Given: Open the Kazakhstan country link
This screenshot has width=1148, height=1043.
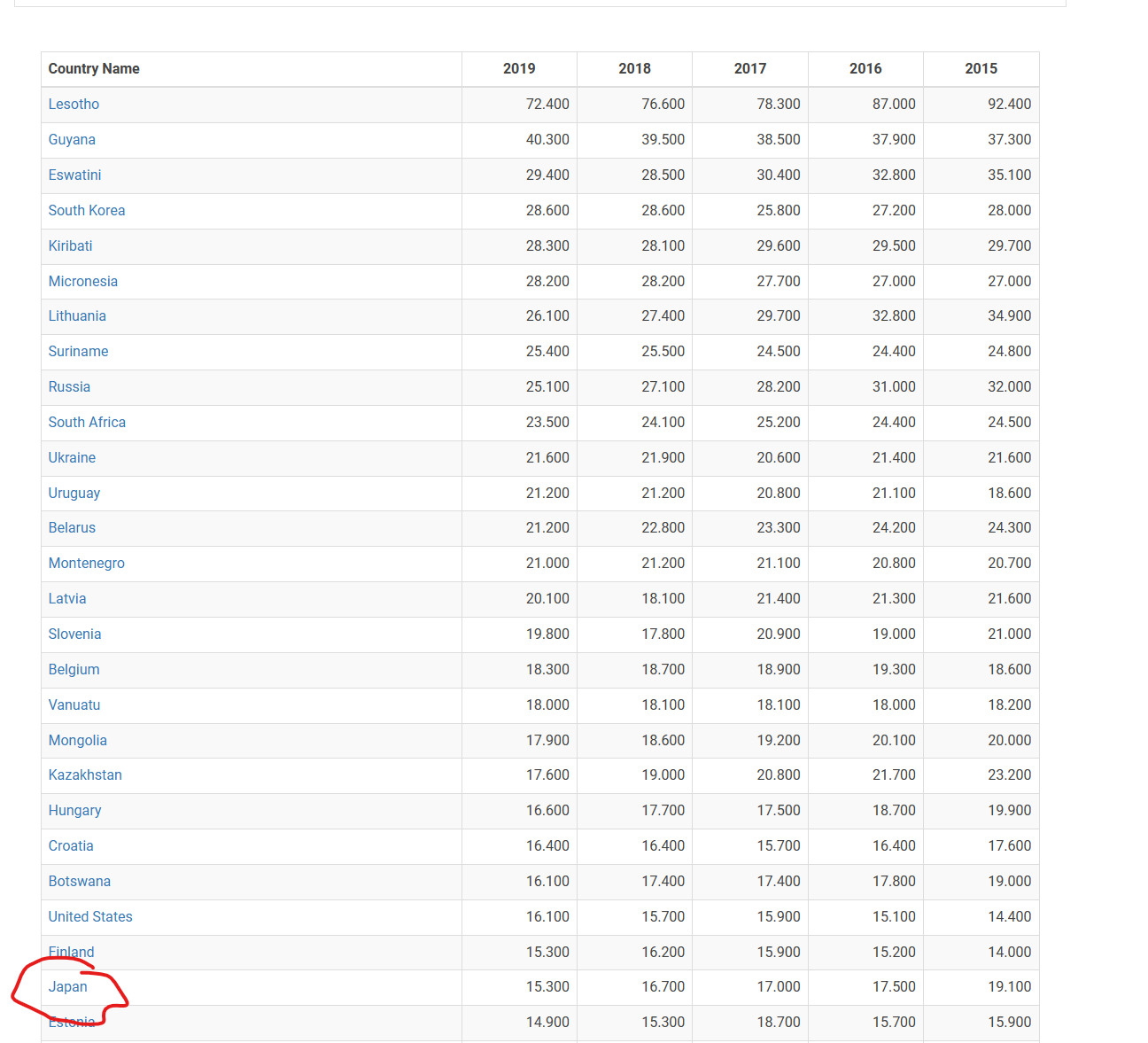Looking at the screenshot, I should coord(85,774).
